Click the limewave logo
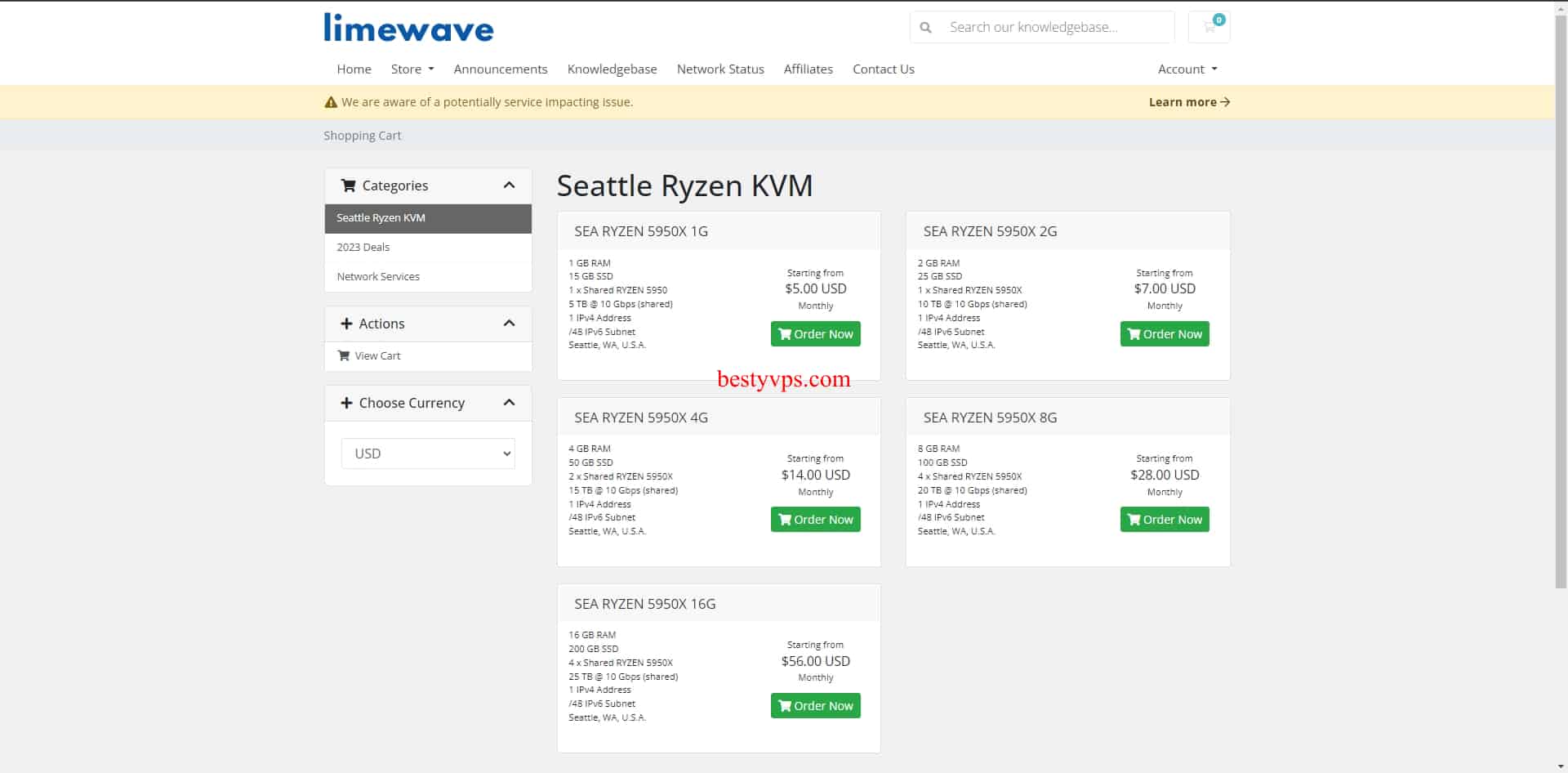 coord(408,28)
